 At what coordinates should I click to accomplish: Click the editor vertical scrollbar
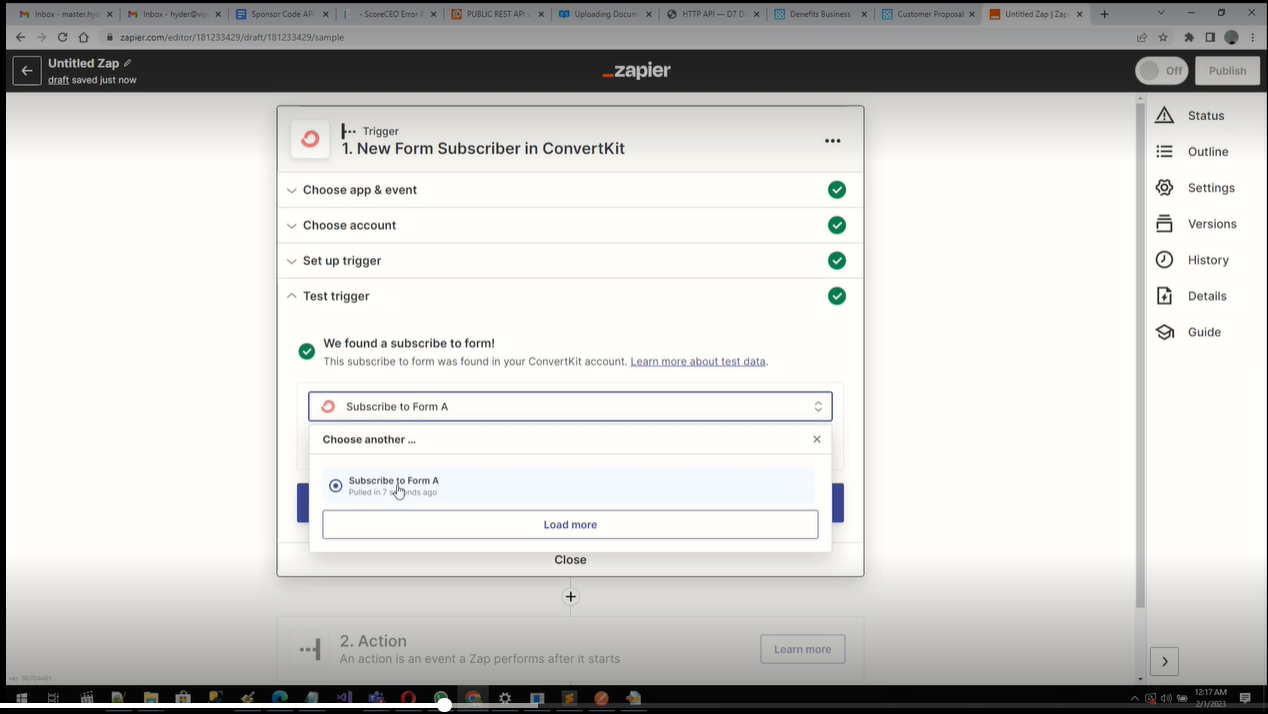[x=1140, y=355]
